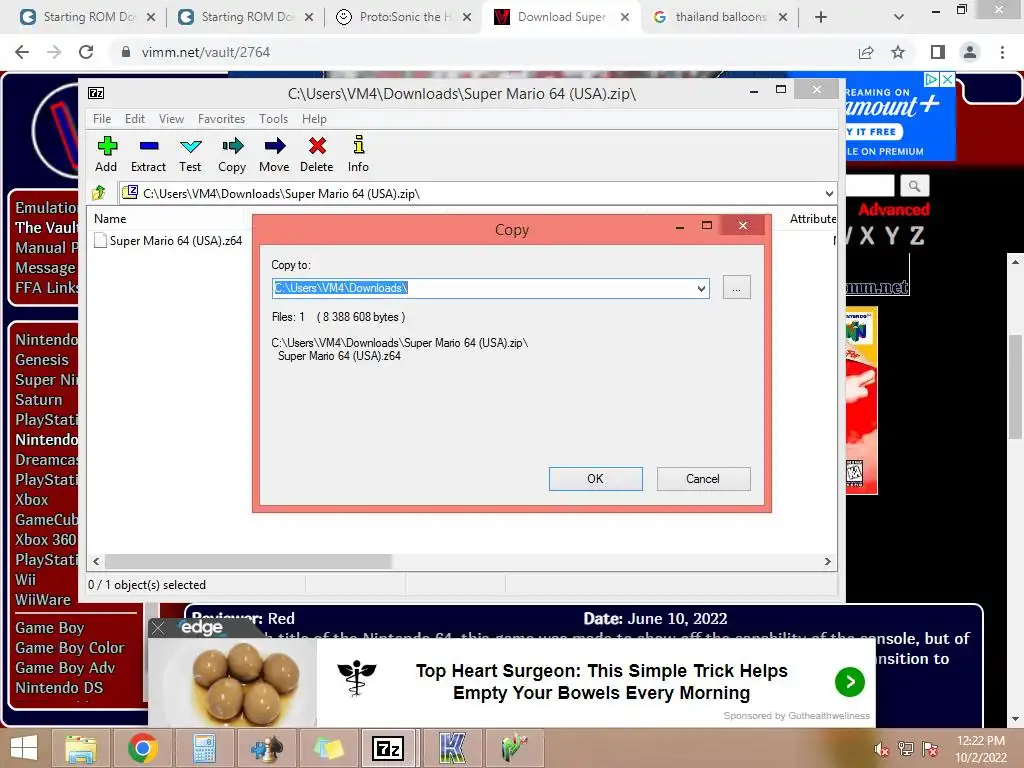Close the bottom banner ad
Screen dimensions: 1024x768
pos(158,628)
